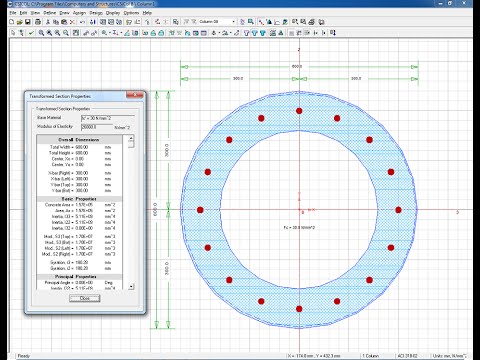Click properties list scroll down arrow
This screenshot has height=360, width=480.
[x=131, y=286]
